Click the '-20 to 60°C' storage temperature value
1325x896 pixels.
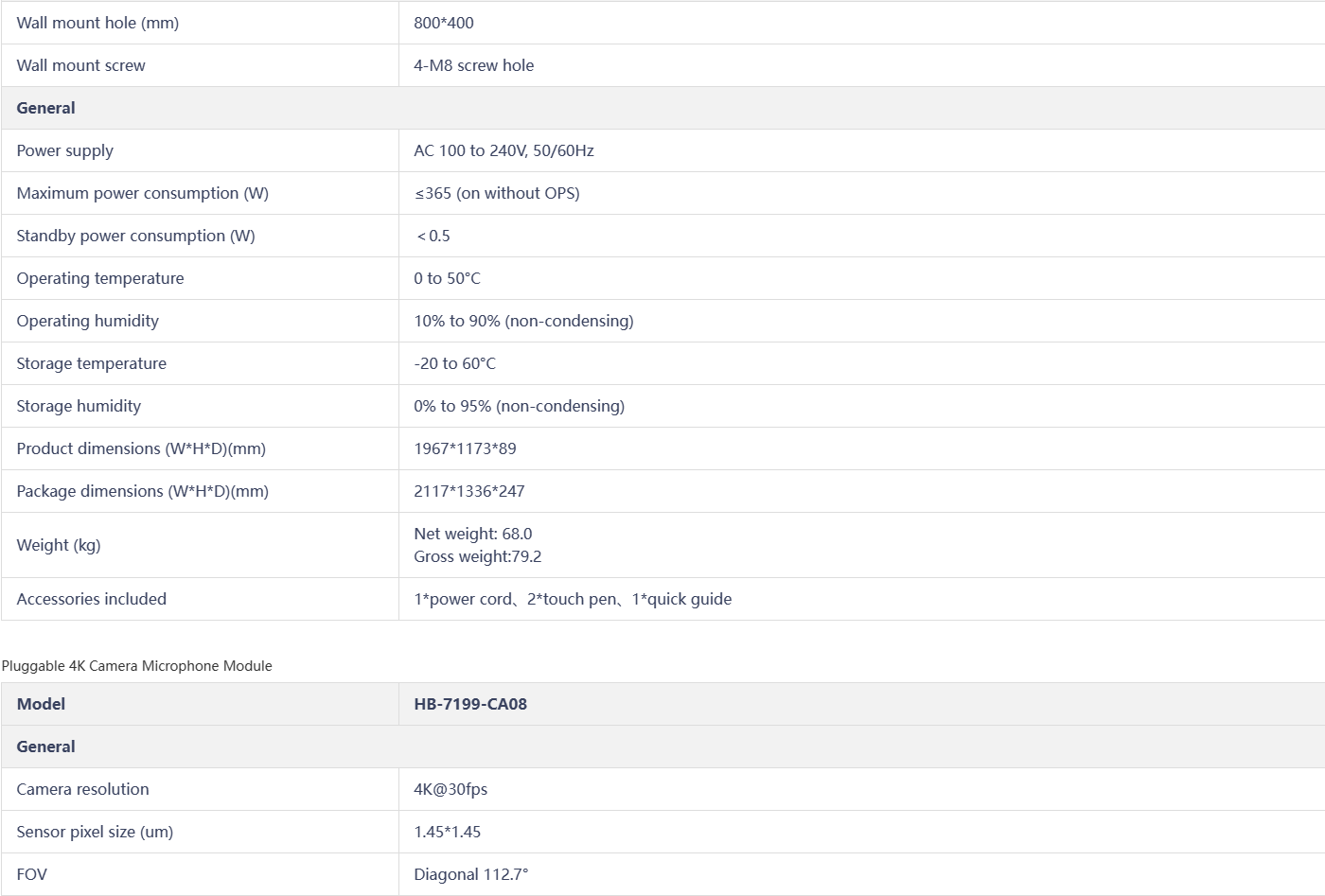point(454,363)
